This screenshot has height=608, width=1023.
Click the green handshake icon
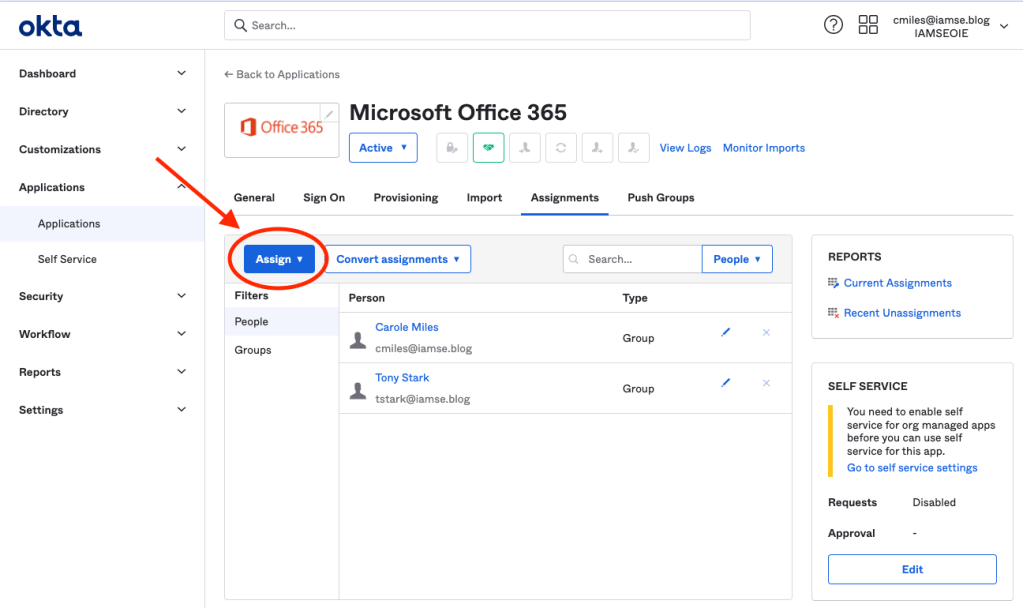488,148
